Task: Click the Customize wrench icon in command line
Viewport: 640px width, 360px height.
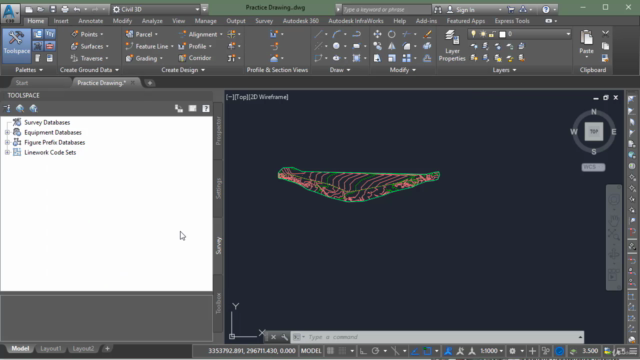Action: tap(284, 337)
